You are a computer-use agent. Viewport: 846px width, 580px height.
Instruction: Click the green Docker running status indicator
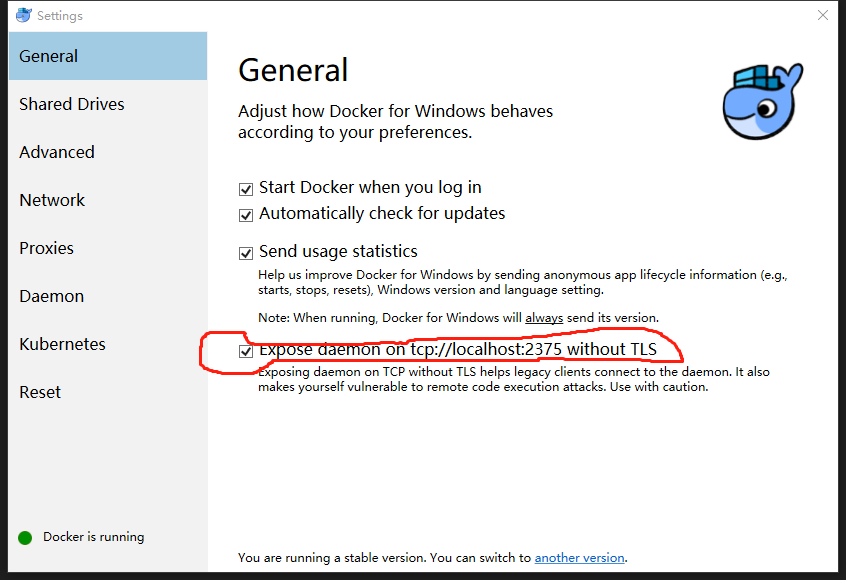(25, 537)
